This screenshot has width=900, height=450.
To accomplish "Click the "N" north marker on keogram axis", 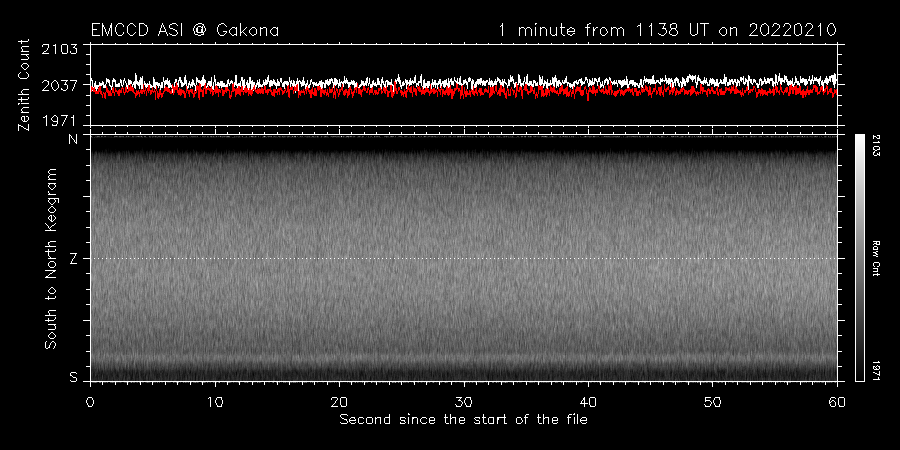I will (73, 138).
